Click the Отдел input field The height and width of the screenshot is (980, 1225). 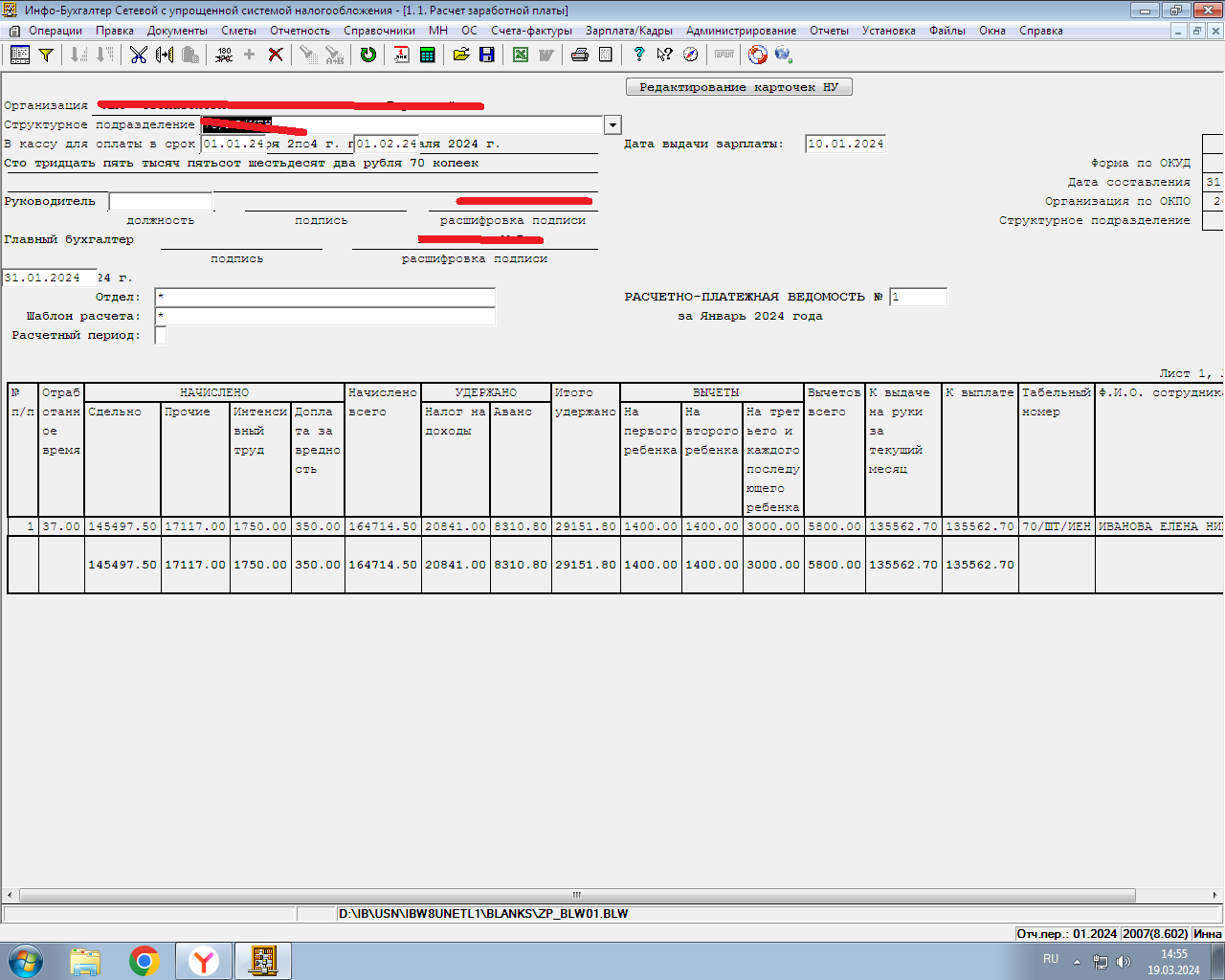[x=325, y=298]
